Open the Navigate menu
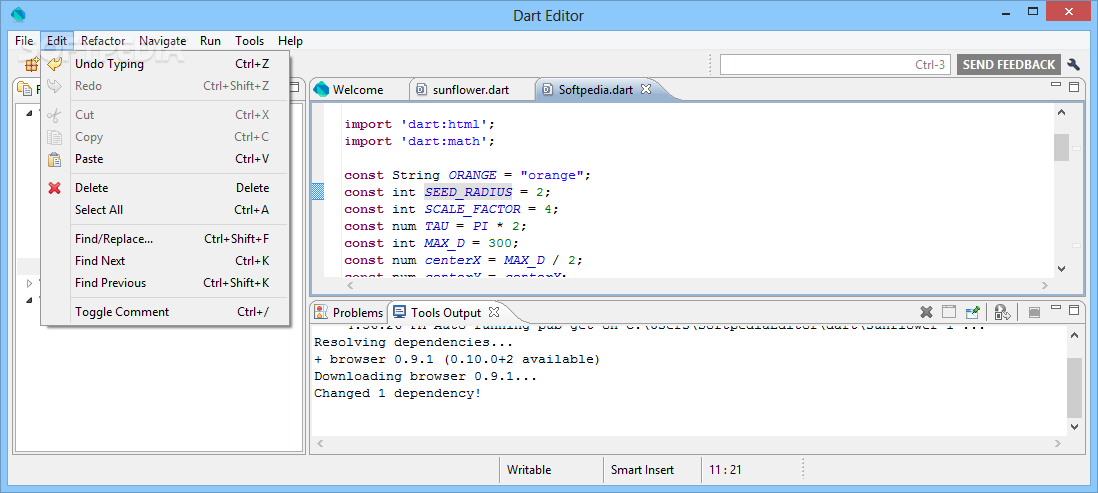Image resolution: width=1098 pixels, height=493 pixels. tap(162, 41)
